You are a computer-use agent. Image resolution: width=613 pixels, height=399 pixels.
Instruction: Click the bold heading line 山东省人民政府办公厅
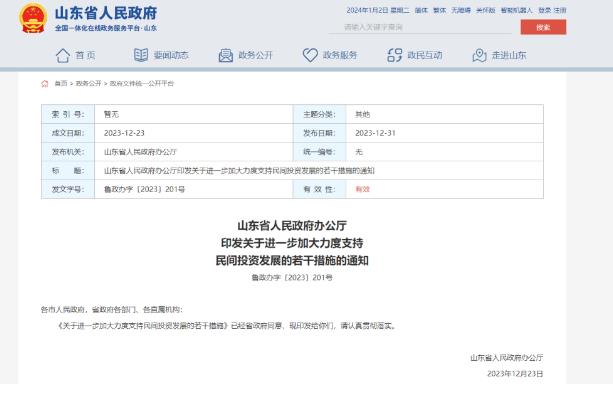click(292, 225)
